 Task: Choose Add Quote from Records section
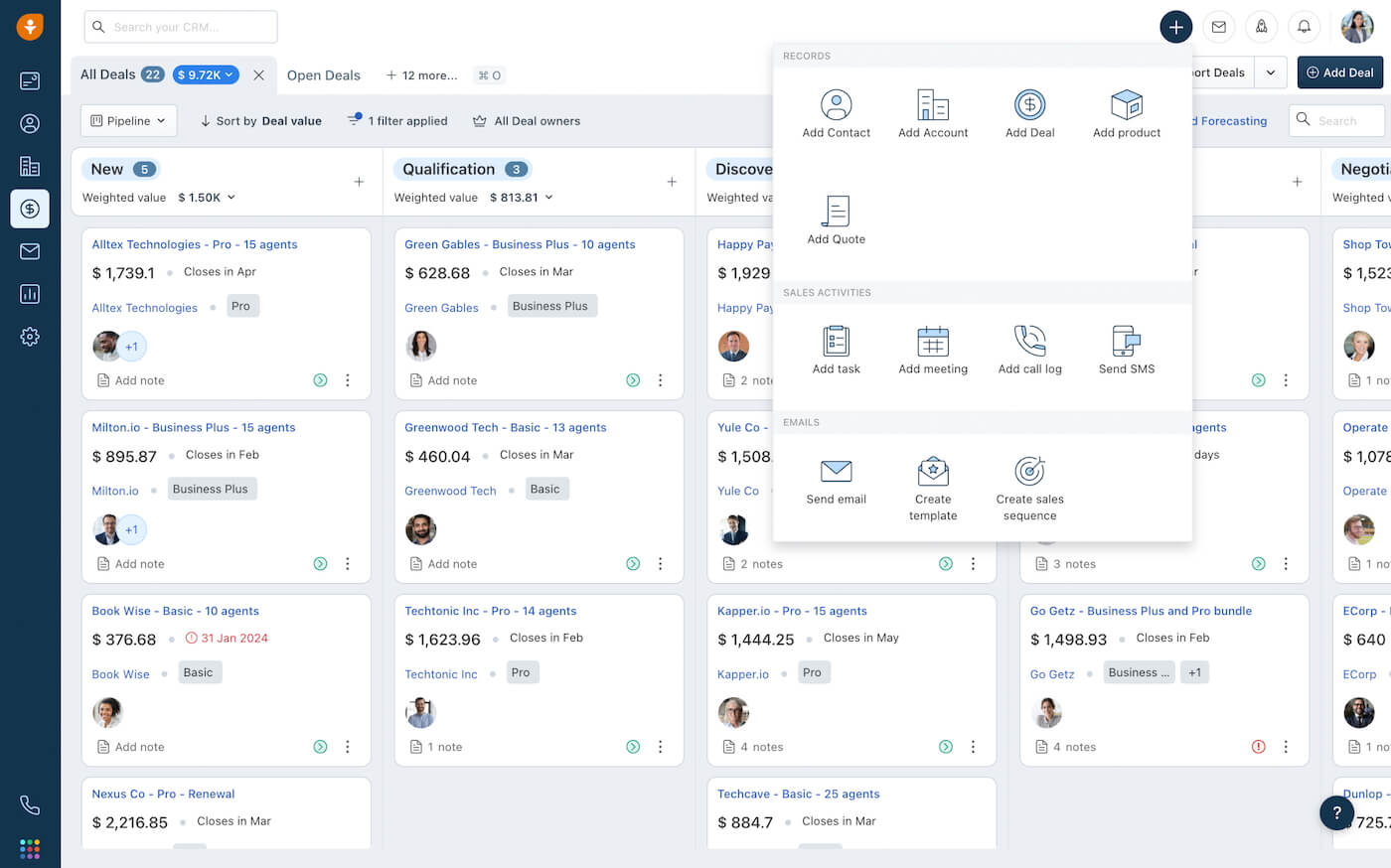[x=836, y=213]
